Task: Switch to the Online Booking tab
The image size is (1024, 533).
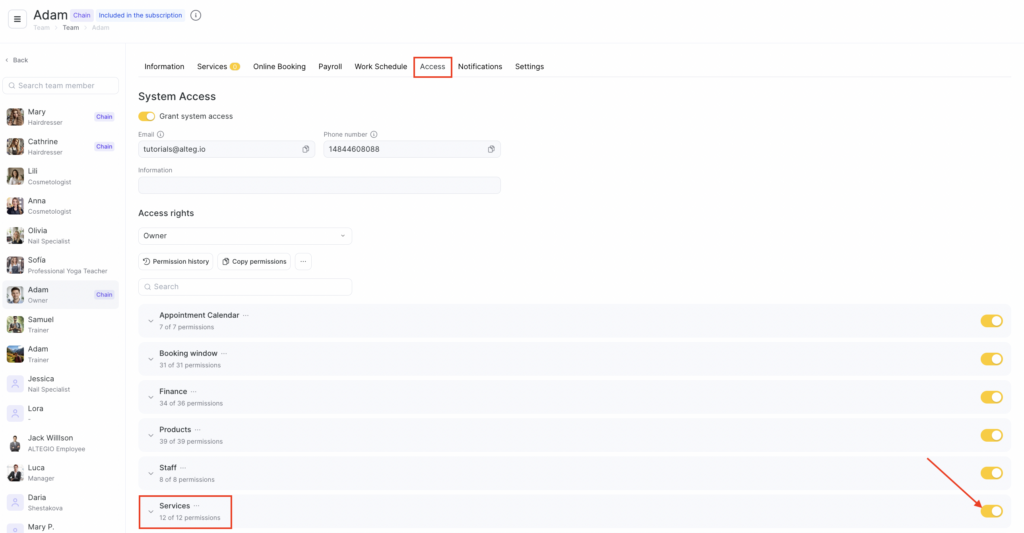Action: (279, 67)
